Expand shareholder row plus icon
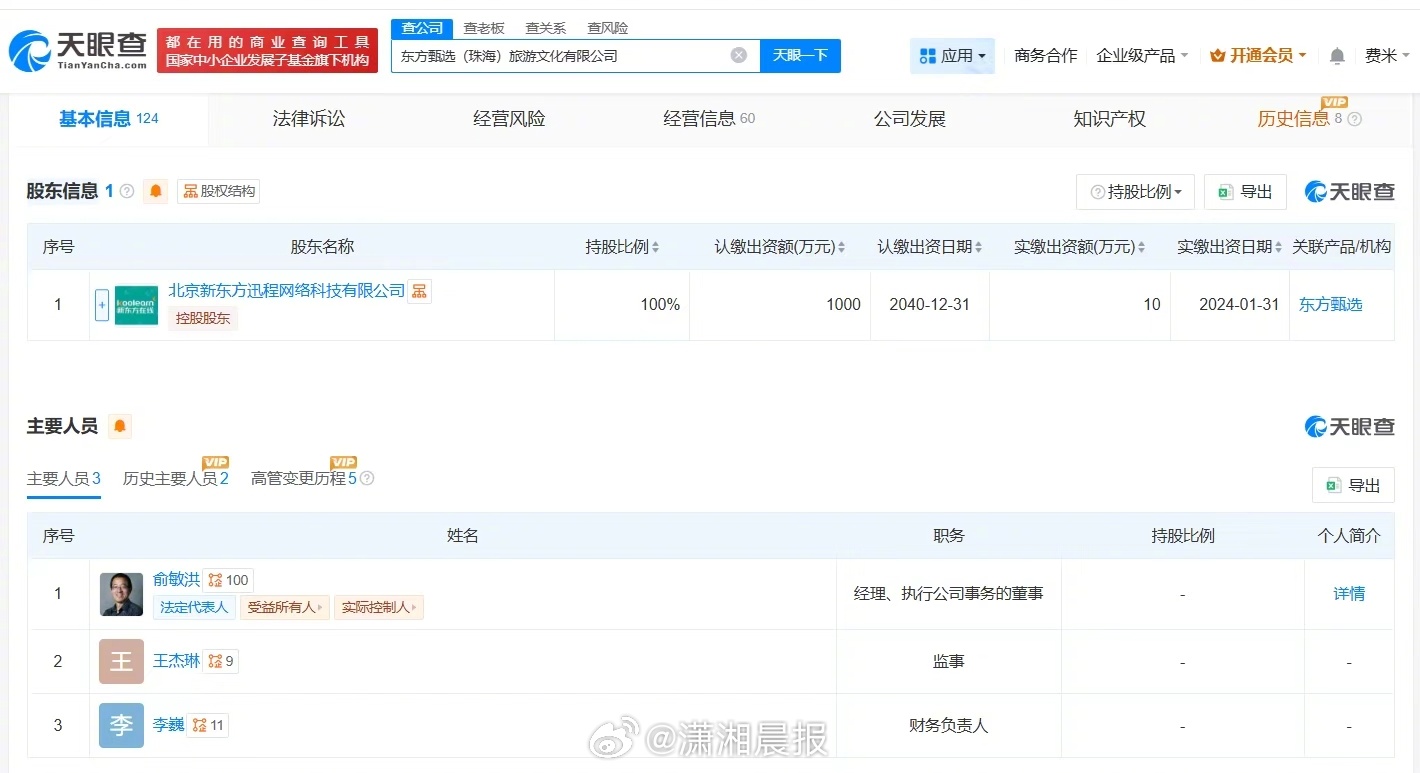Viewport: 1420px width, 773px height. pos(102,305)
